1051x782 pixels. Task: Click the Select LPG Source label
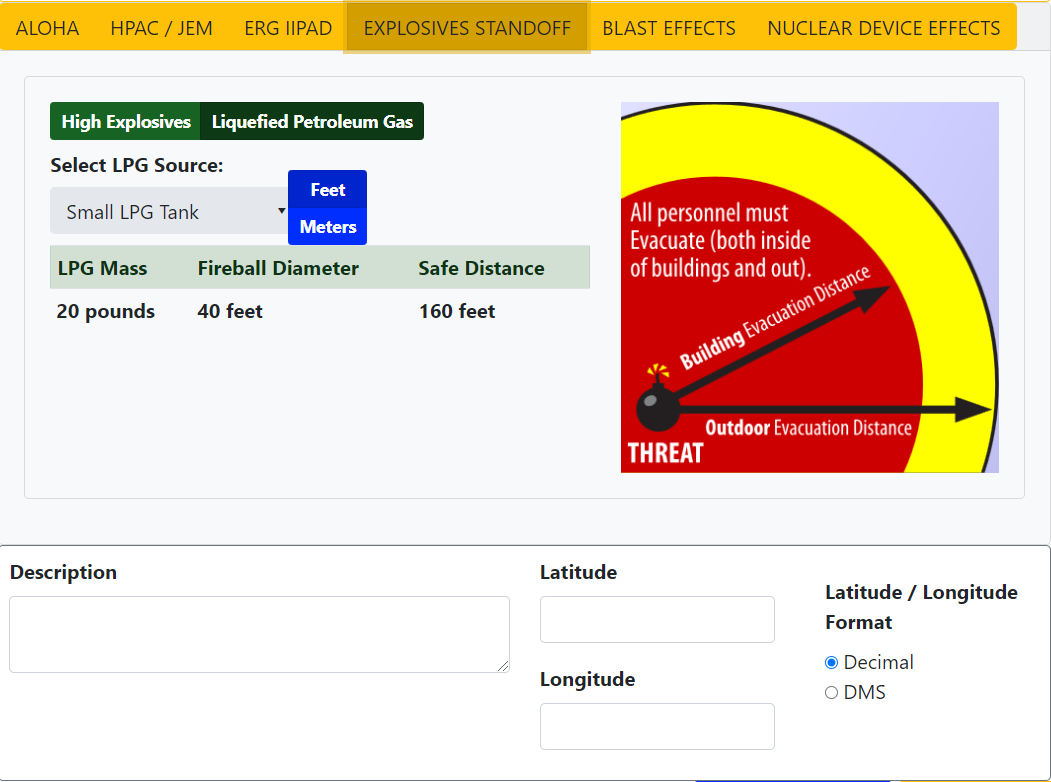(x=137, y=165)
